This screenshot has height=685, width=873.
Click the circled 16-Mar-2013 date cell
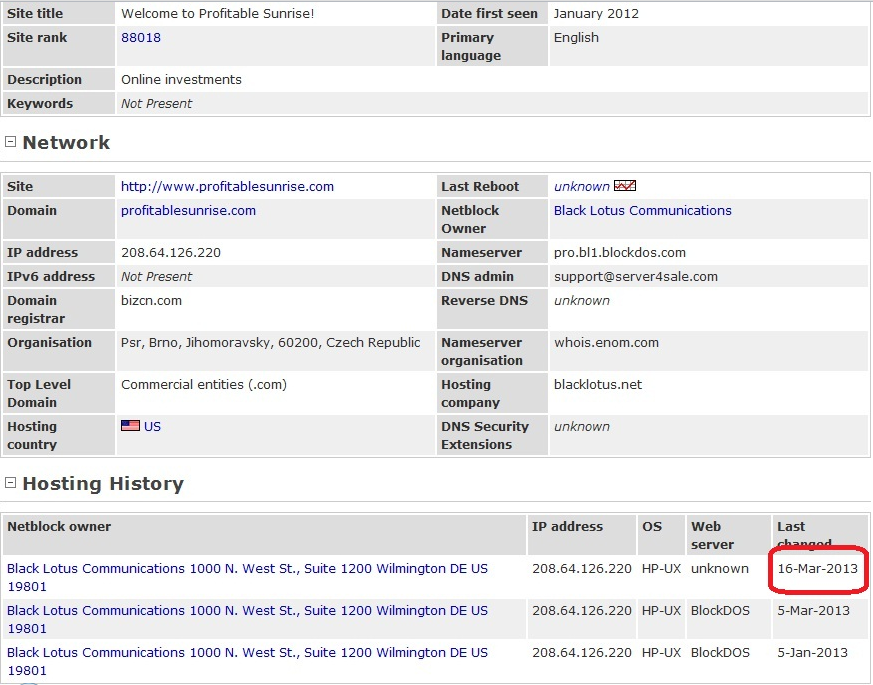click(x=816, y=569)
